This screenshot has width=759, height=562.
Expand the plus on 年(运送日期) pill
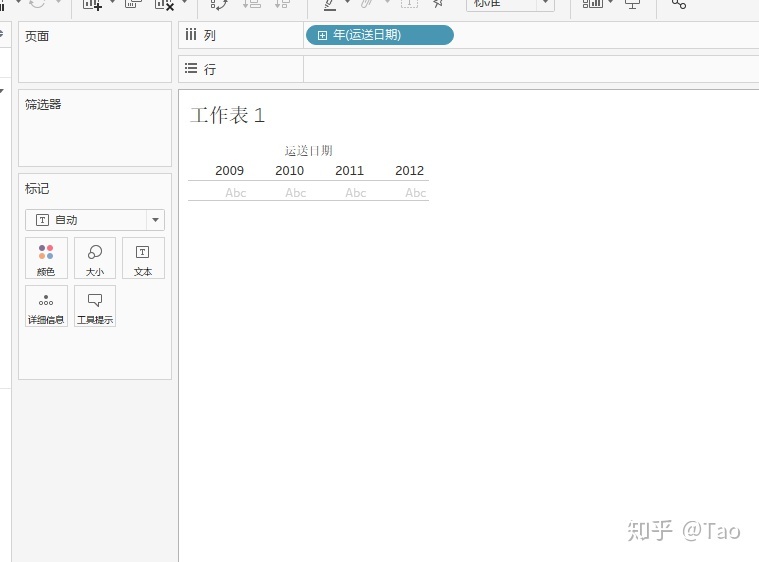[322, 35]
